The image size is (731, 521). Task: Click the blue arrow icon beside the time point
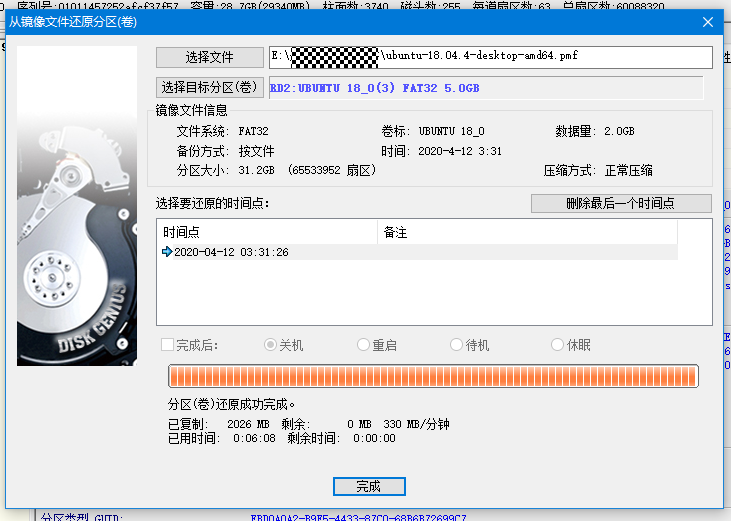point(167,252)
